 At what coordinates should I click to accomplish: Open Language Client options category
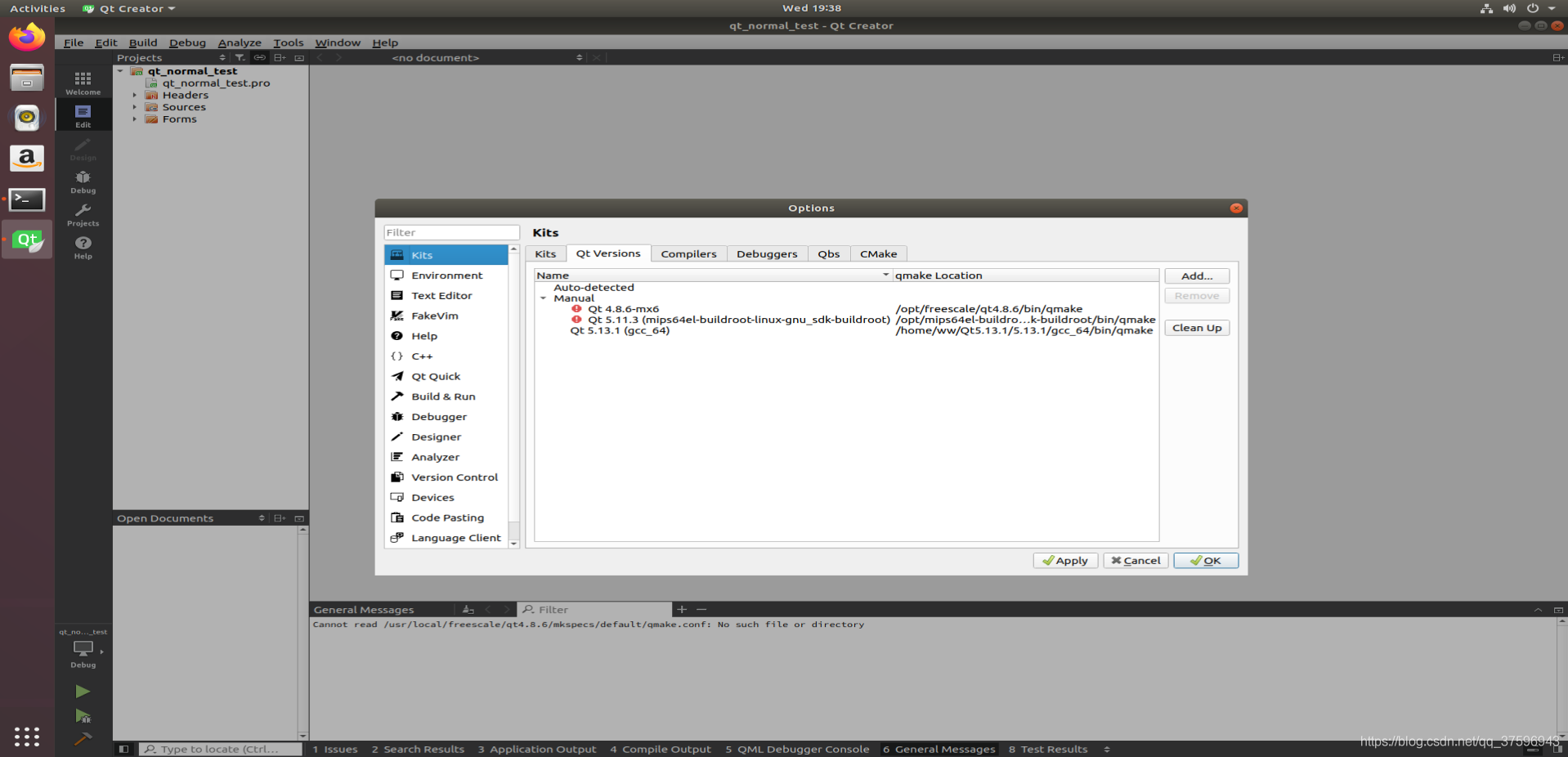[446, 537]
